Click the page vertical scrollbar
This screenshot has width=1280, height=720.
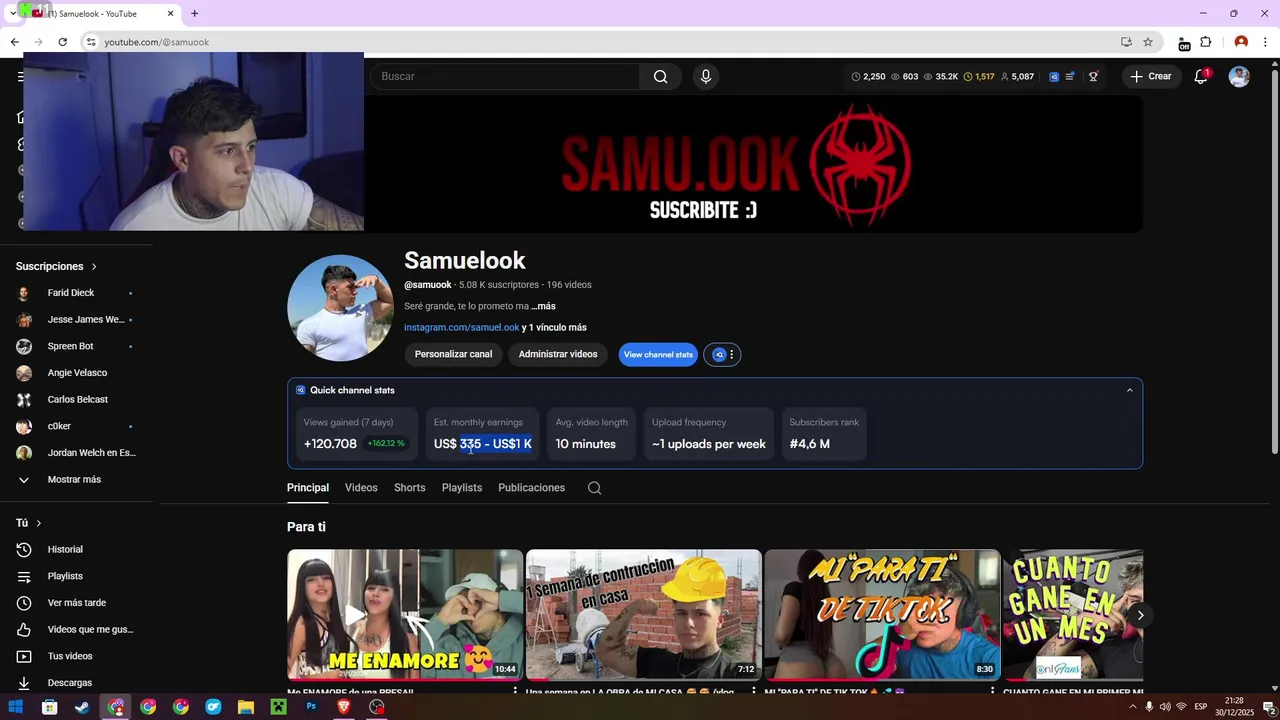pos(1274,260)
